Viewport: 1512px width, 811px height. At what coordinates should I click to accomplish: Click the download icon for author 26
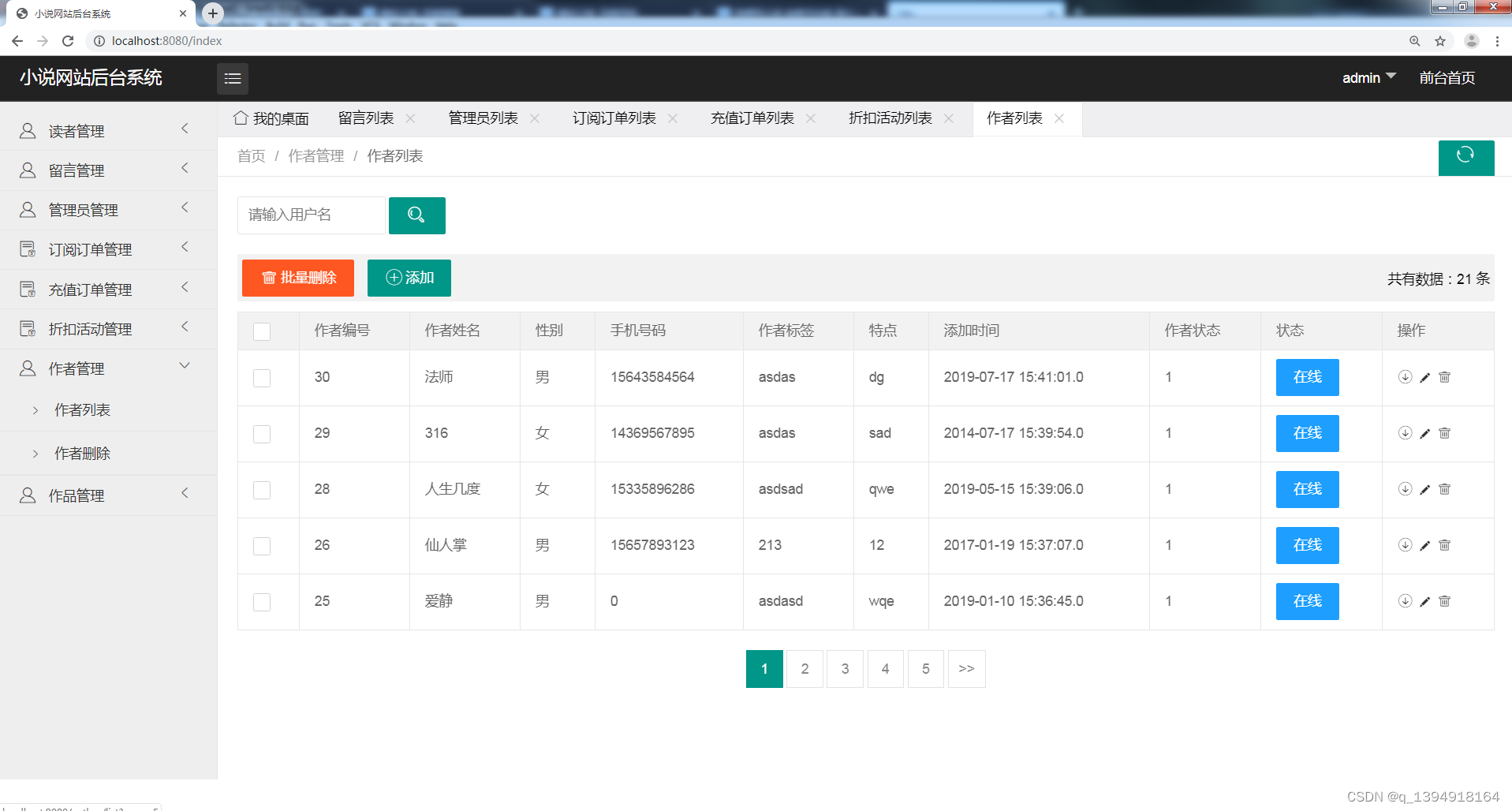[1405, 545]
